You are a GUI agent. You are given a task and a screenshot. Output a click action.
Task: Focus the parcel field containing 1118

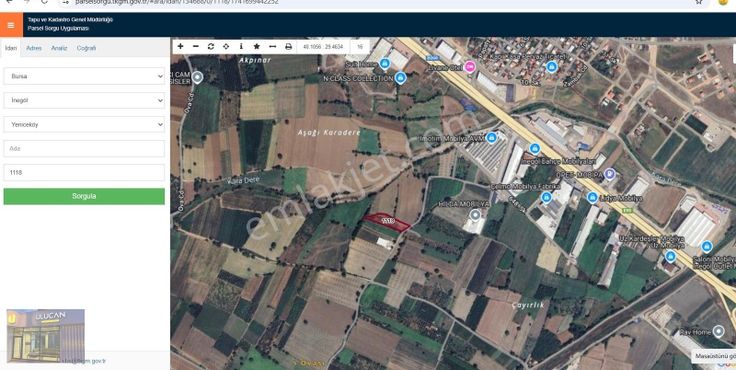click(84, 172)
